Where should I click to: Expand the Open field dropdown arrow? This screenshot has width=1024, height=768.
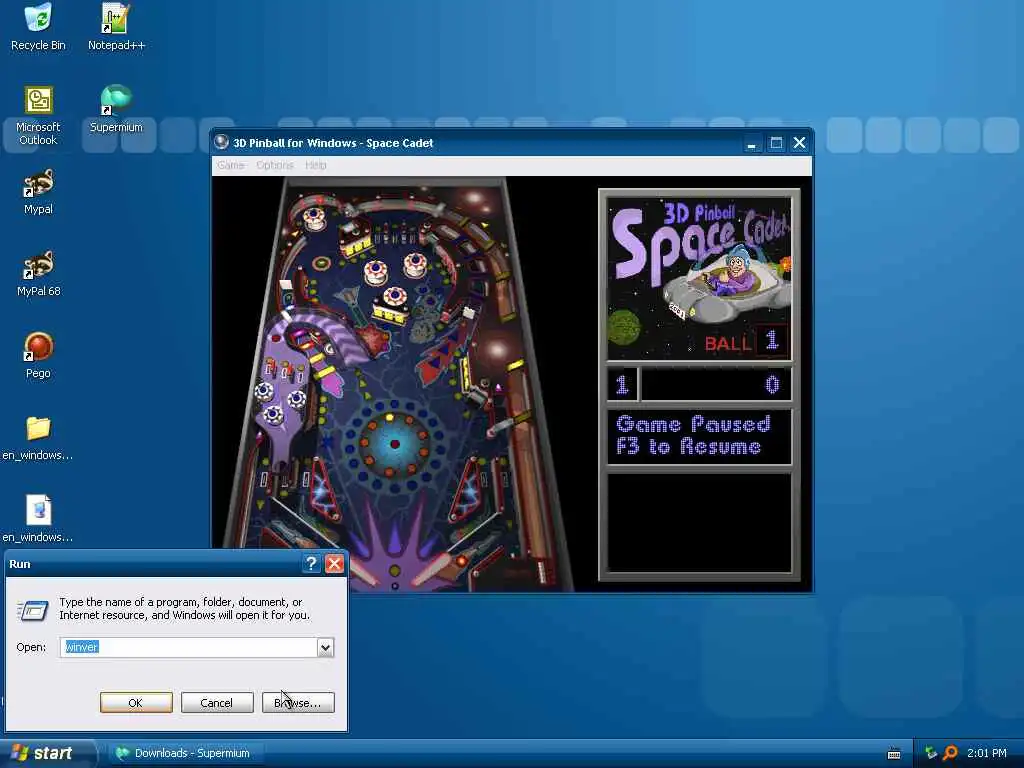[325, 647]
